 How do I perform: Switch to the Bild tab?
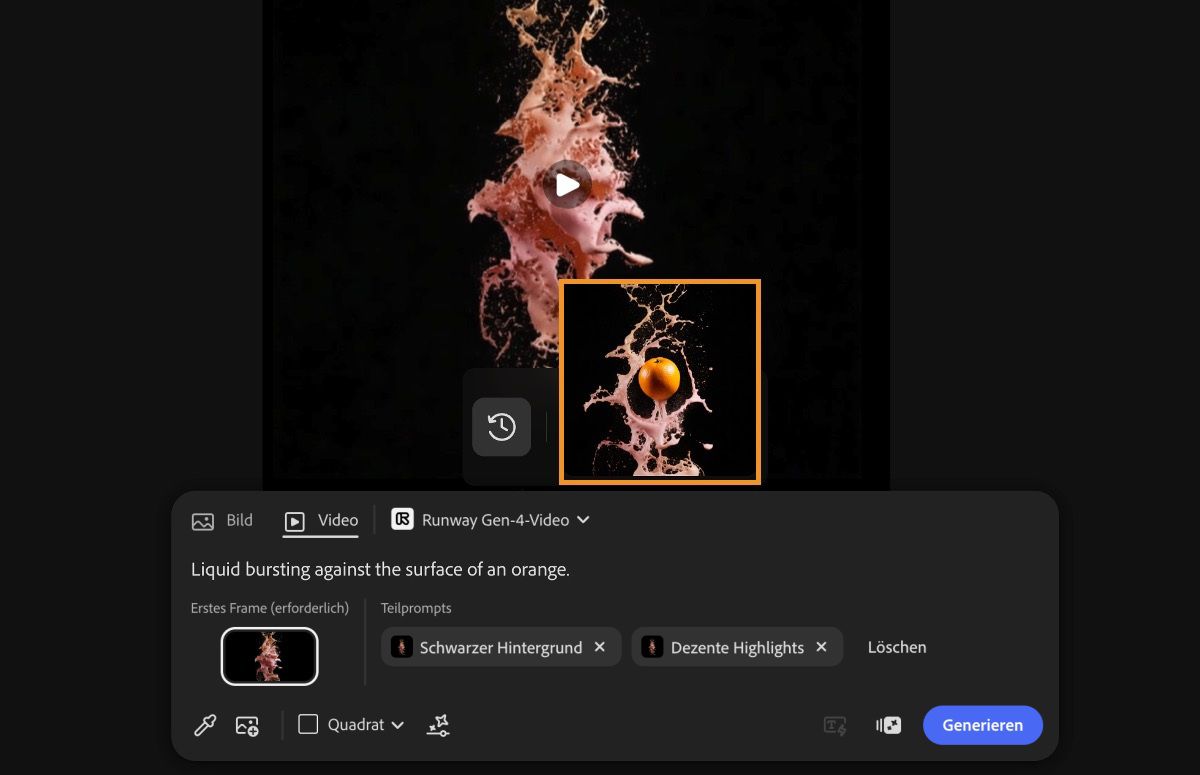tap(222, 520)
